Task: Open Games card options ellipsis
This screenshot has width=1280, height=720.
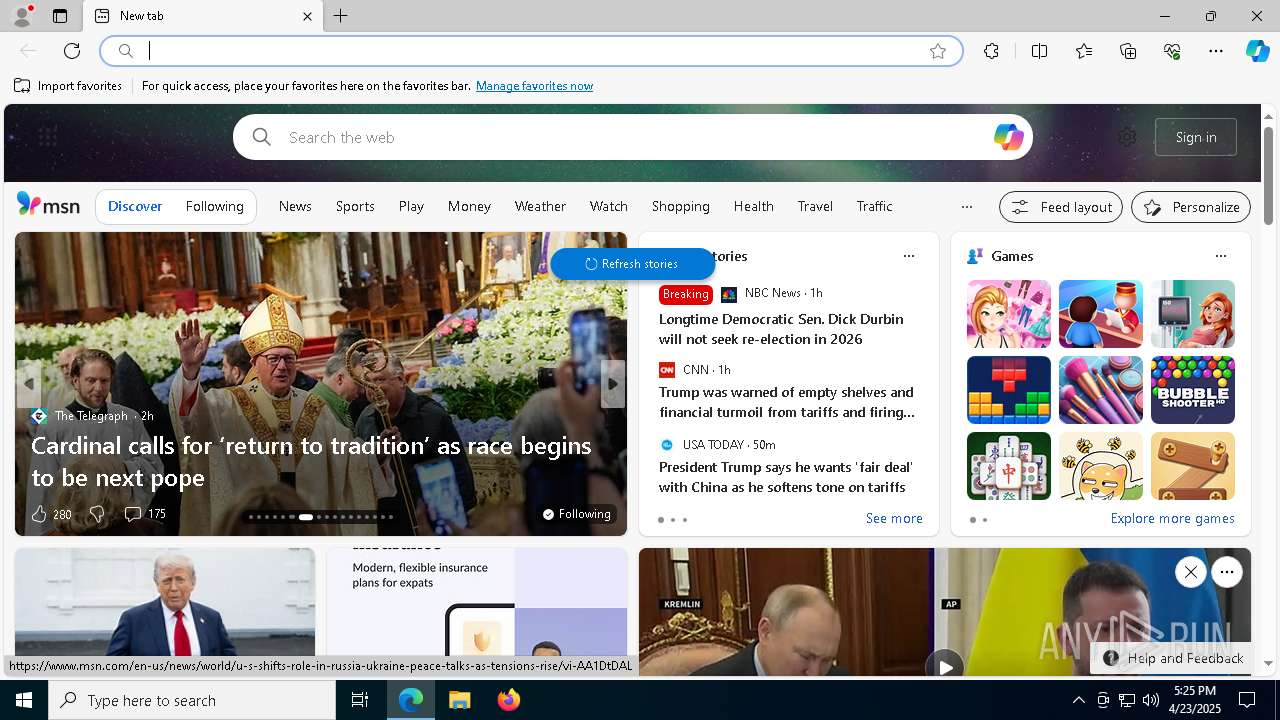Action: click(x=1220, y=256)
